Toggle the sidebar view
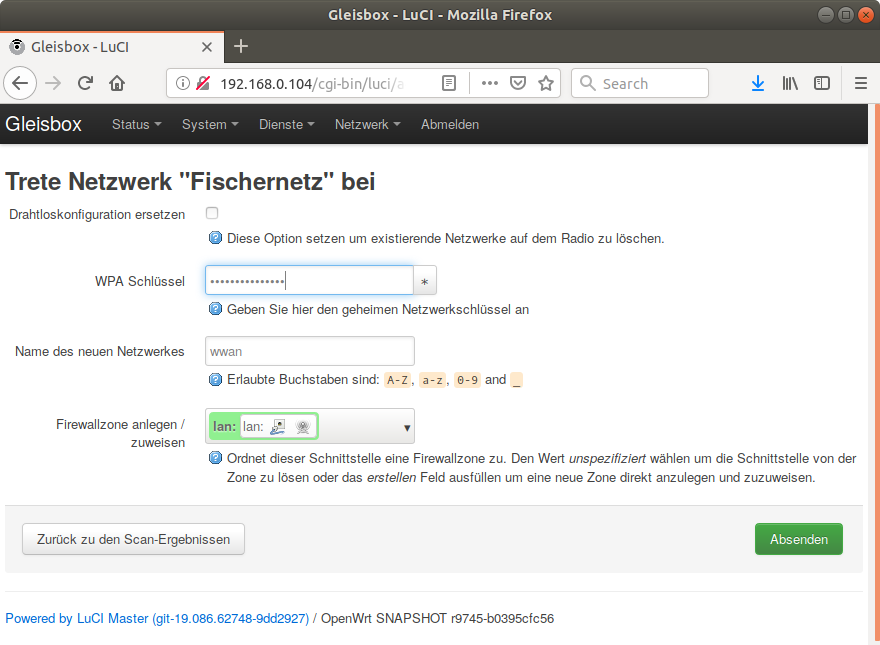 tap(822, 83)
